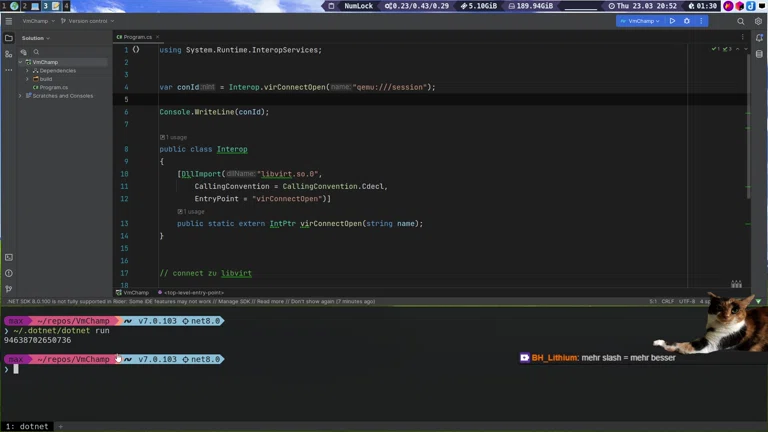Click the Firefox-like round tray icon
Viewport: 768px width, 432px height.
coord(728,6)
